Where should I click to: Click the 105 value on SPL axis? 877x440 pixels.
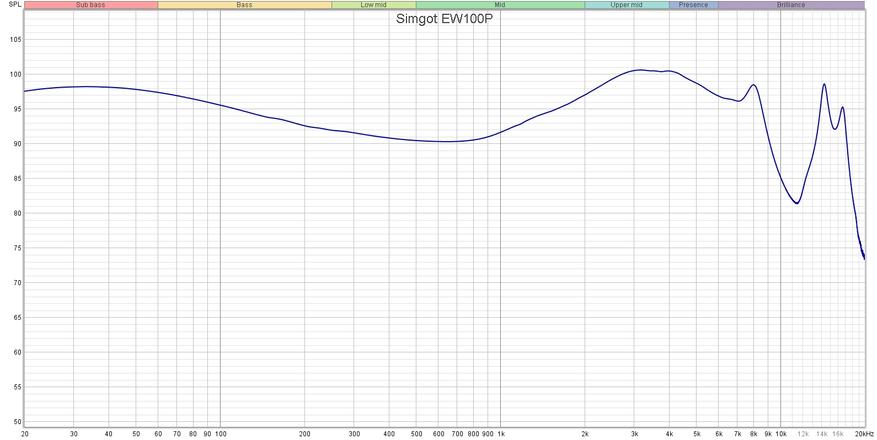15,40
